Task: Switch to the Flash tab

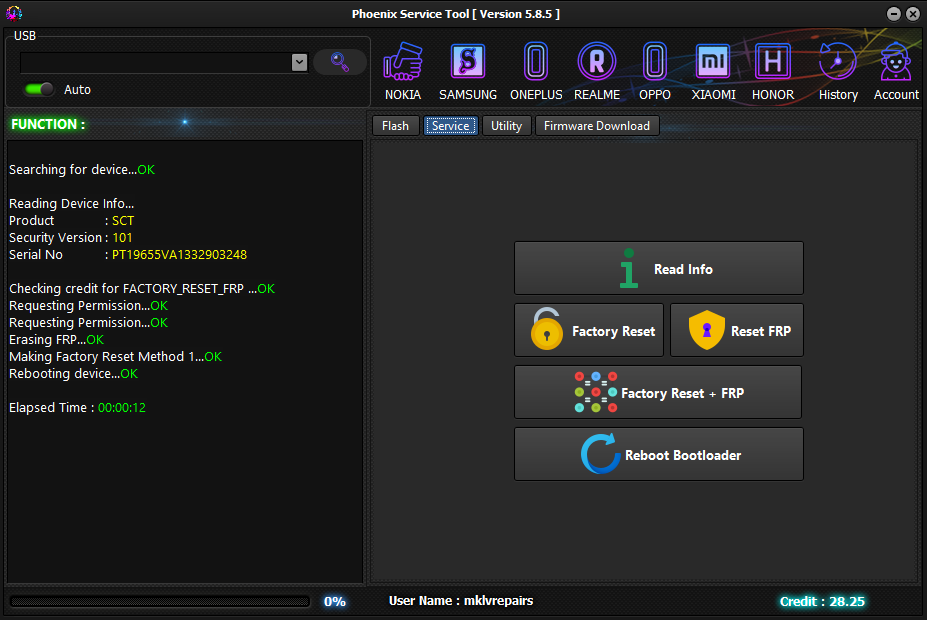Action: [395, 126]
